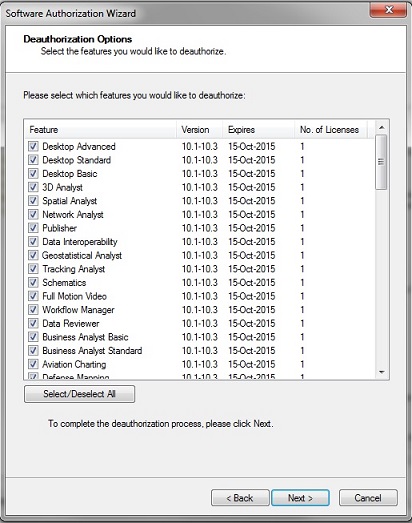Uncheck Business Analyst Standard checkbox
Image resolution: width=412 pixels, height=523 pixels.
click(33, 350)
